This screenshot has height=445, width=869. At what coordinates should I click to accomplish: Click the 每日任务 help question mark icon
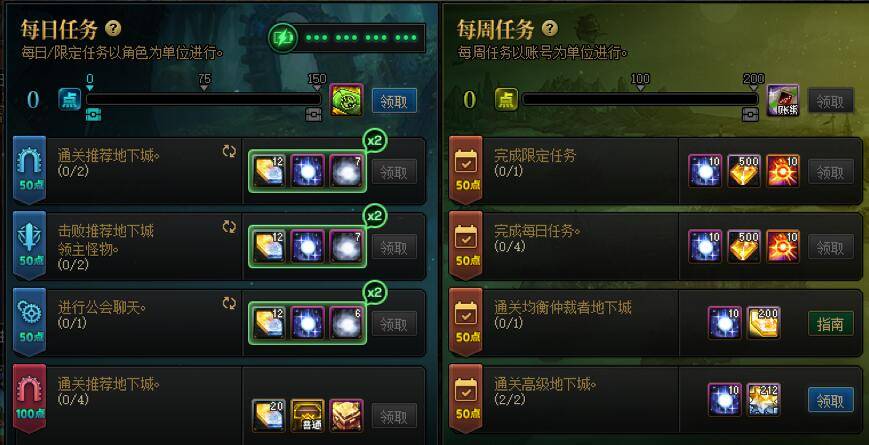tap(113, 28)
